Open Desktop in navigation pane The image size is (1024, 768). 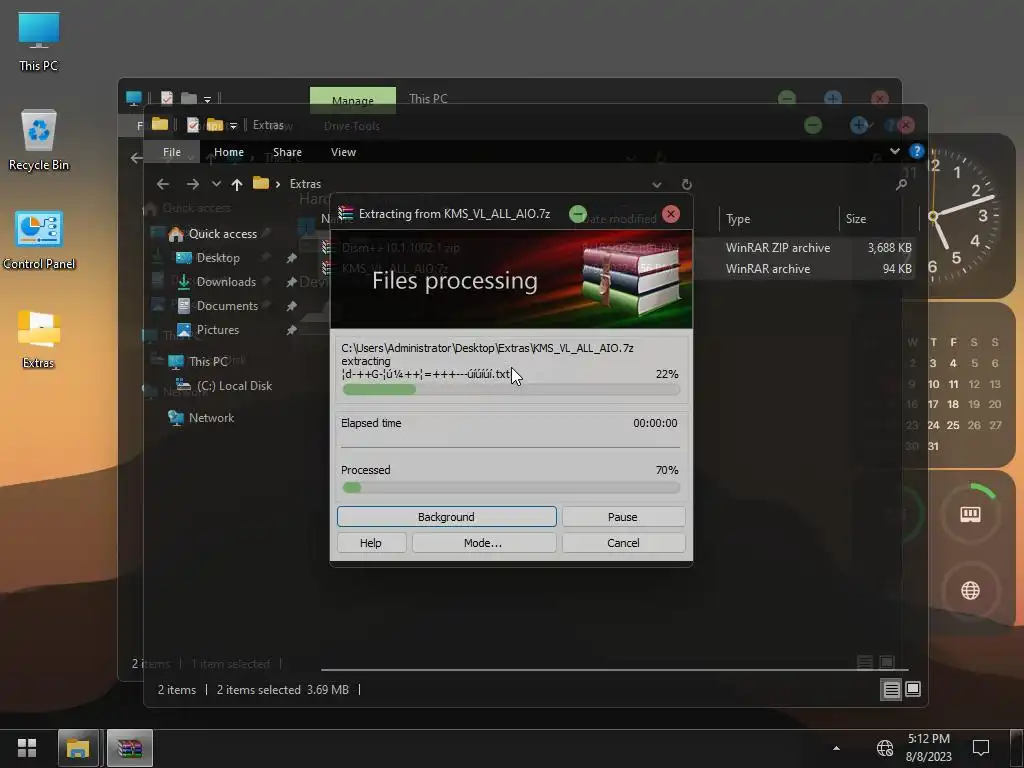[208, 258]
